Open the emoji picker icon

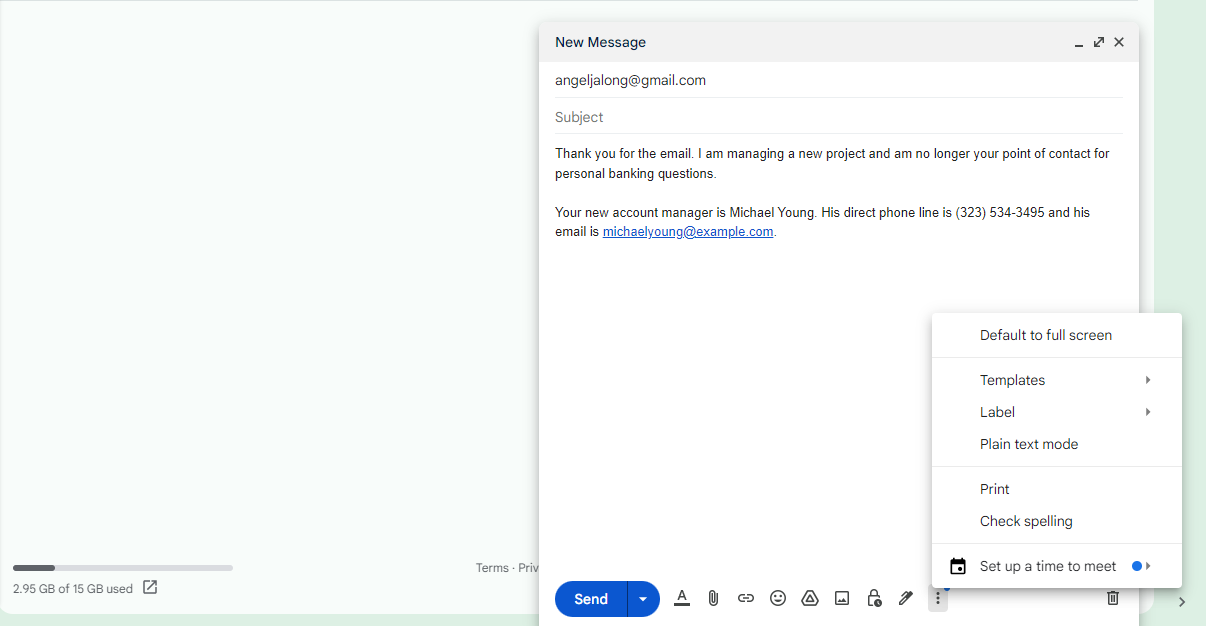pyautogui.click(x=778, y=598)
